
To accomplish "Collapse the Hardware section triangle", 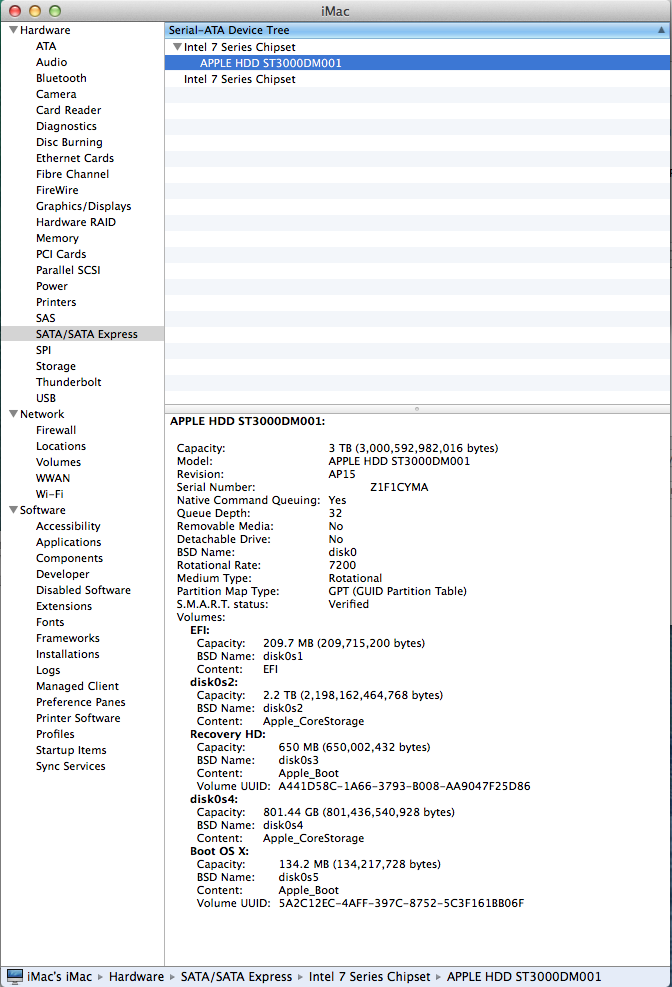I will coord(13,30).
